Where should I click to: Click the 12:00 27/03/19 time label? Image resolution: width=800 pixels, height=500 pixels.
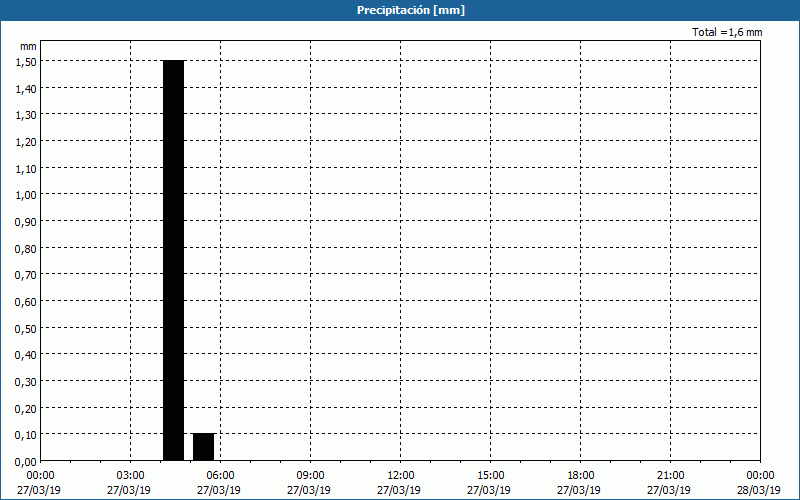pyautogui.click(x=399, y=483)
